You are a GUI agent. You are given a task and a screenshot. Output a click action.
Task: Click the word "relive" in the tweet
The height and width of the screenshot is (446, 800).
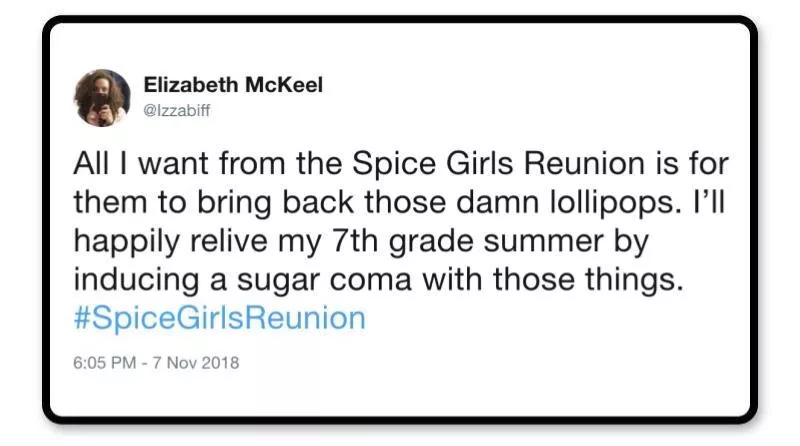click(237, 241)
